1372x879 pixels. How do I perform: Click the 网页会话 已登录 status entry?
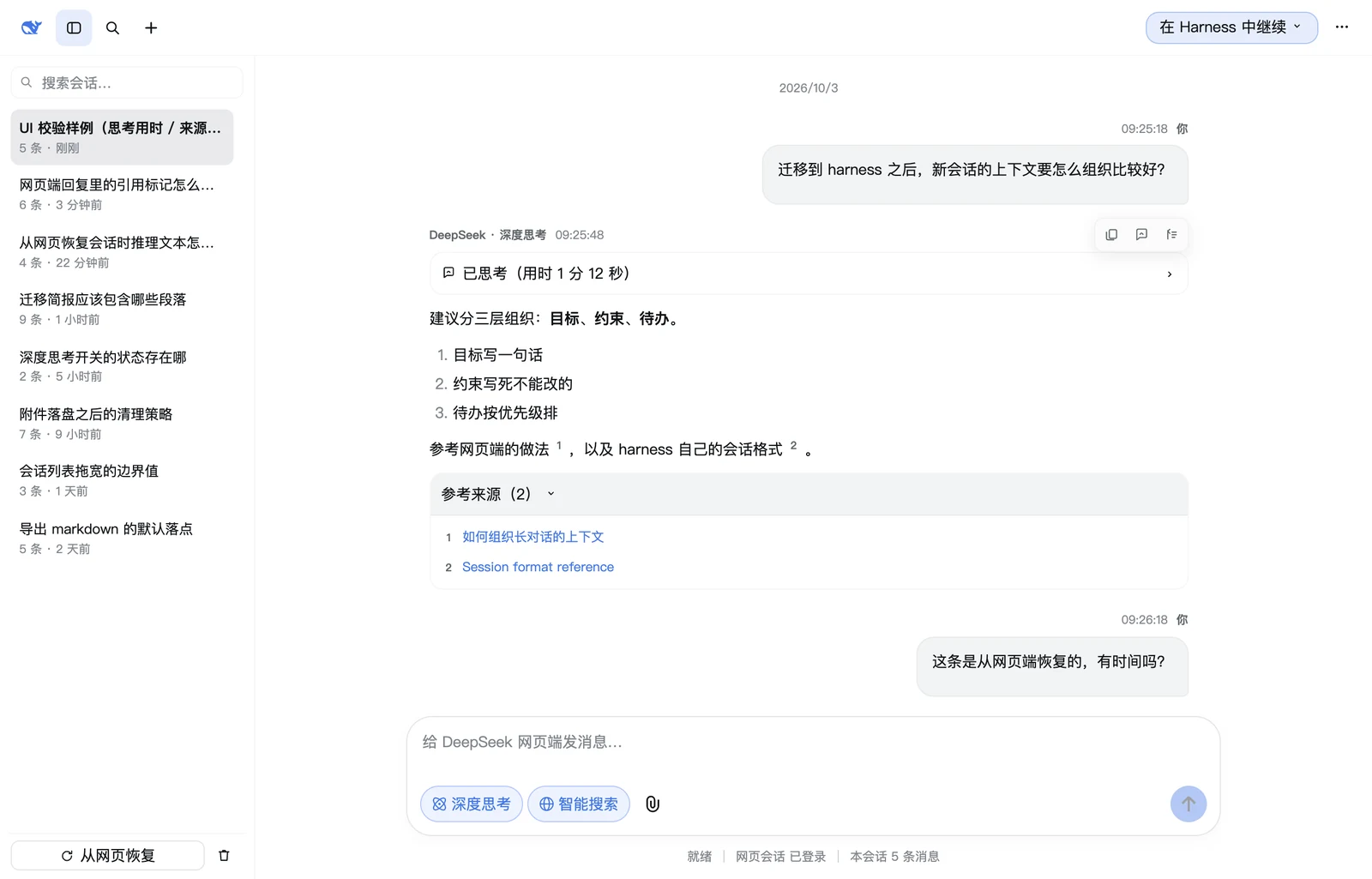781,857
